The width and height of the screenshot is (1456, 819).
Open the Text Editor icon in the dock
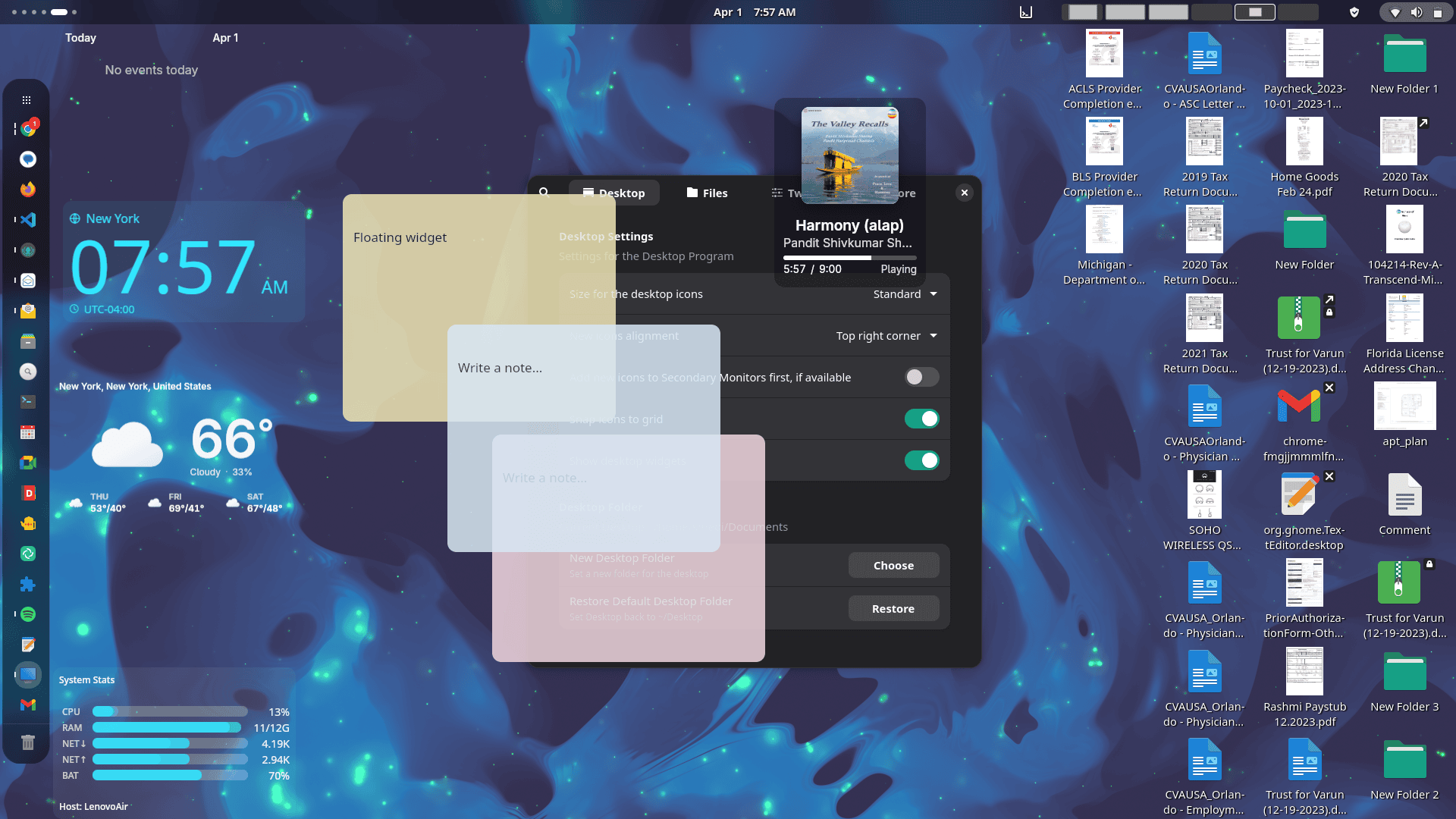pyautogui.click(x=28, y=645)
